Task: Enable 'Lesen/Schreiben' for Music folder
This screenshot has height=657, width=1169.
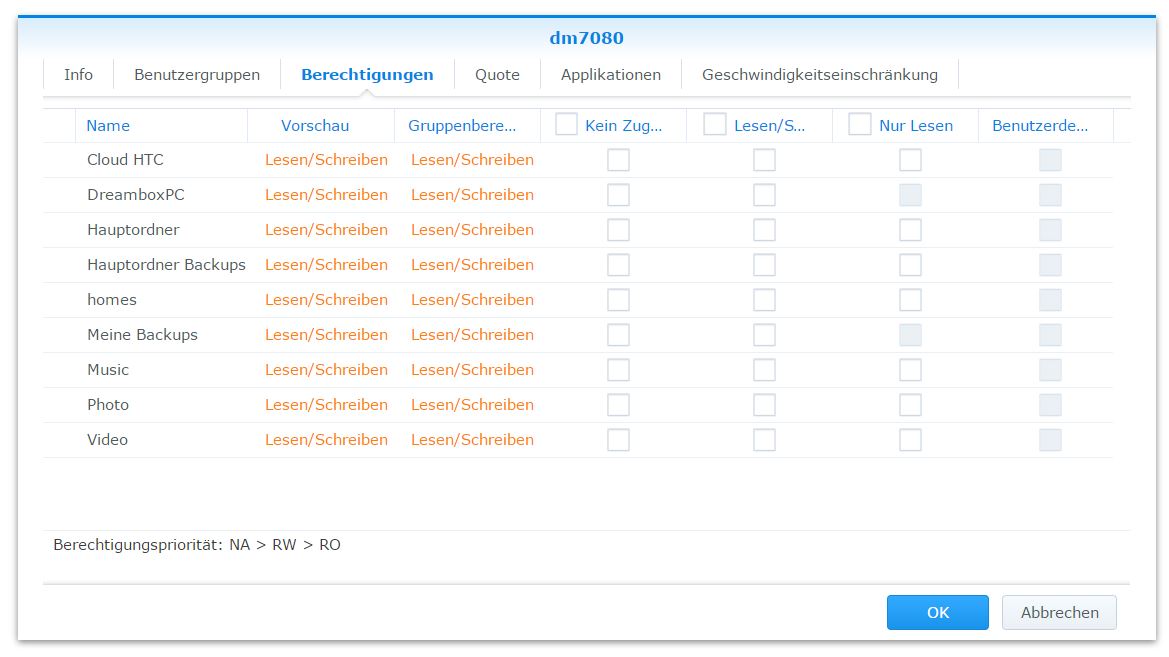Action: click(764, 370)
